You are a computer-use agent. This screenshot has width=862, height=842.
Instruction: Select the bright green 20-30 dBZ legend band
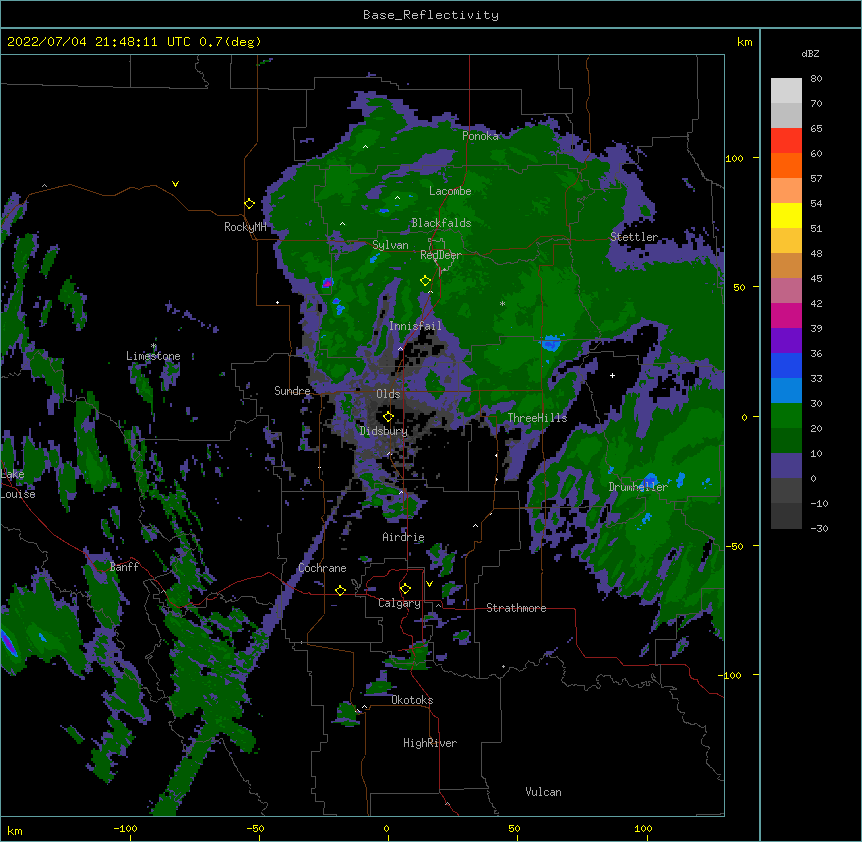point(786,416)
